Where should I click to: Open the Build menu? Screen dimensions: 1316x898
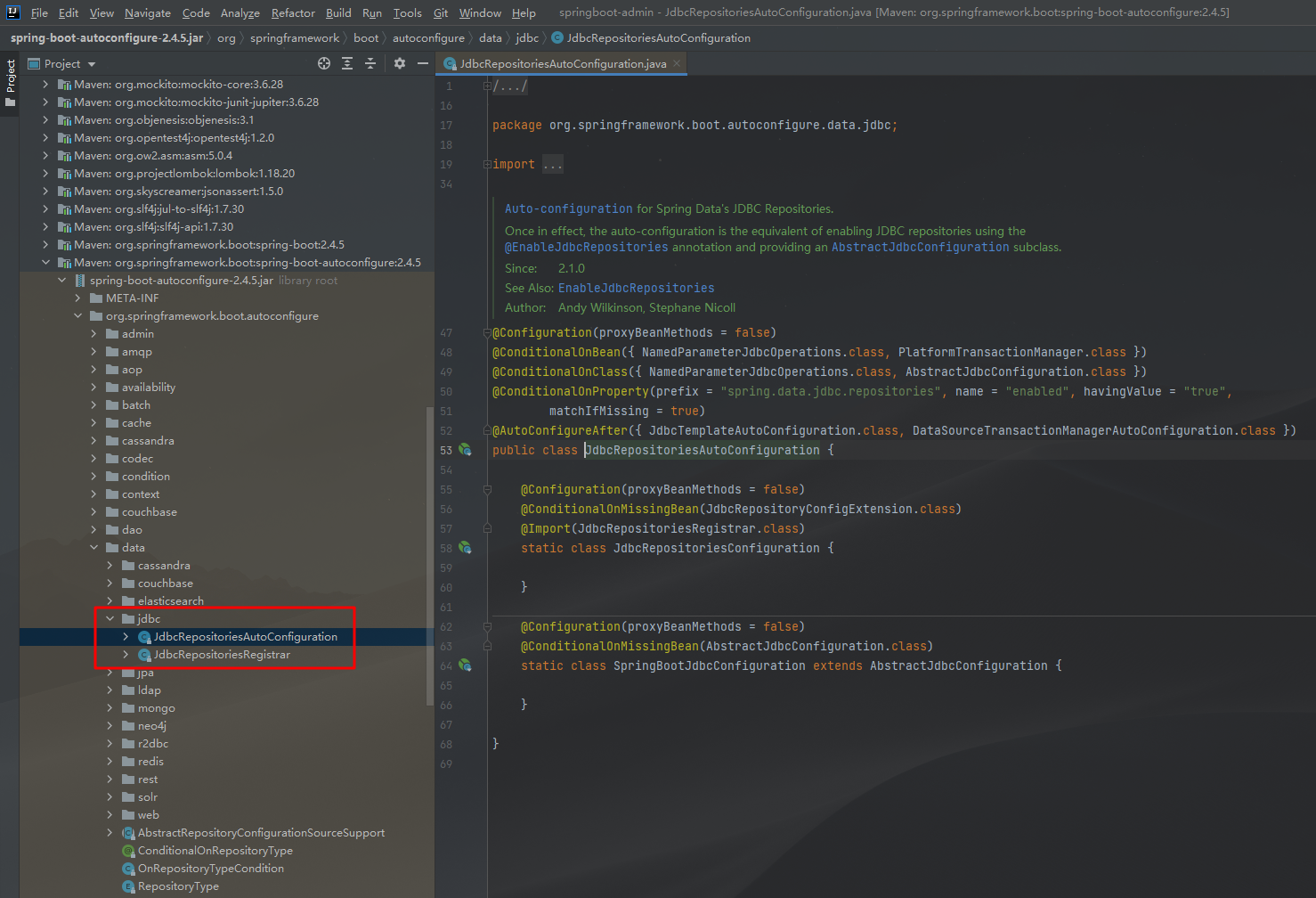point(338,12)
